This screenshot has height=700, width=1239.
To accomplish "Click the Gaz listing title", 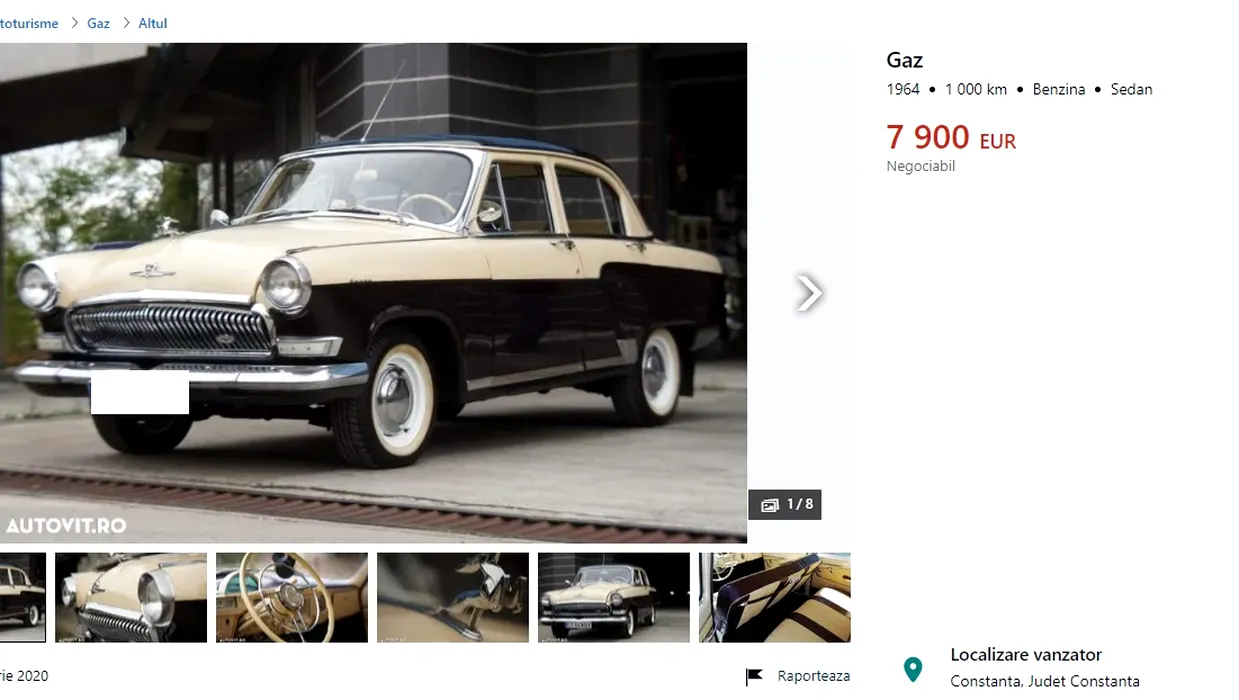I will click(904, 60).
